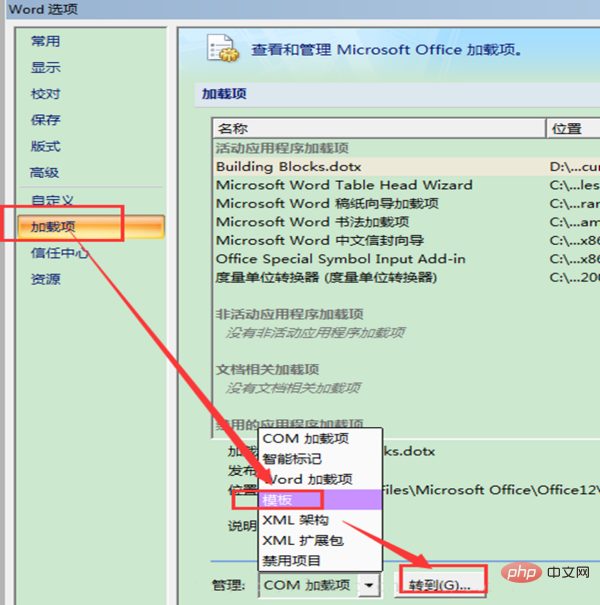Go to the 保存 options category
600x605 pixels.
tap(46, 120)
